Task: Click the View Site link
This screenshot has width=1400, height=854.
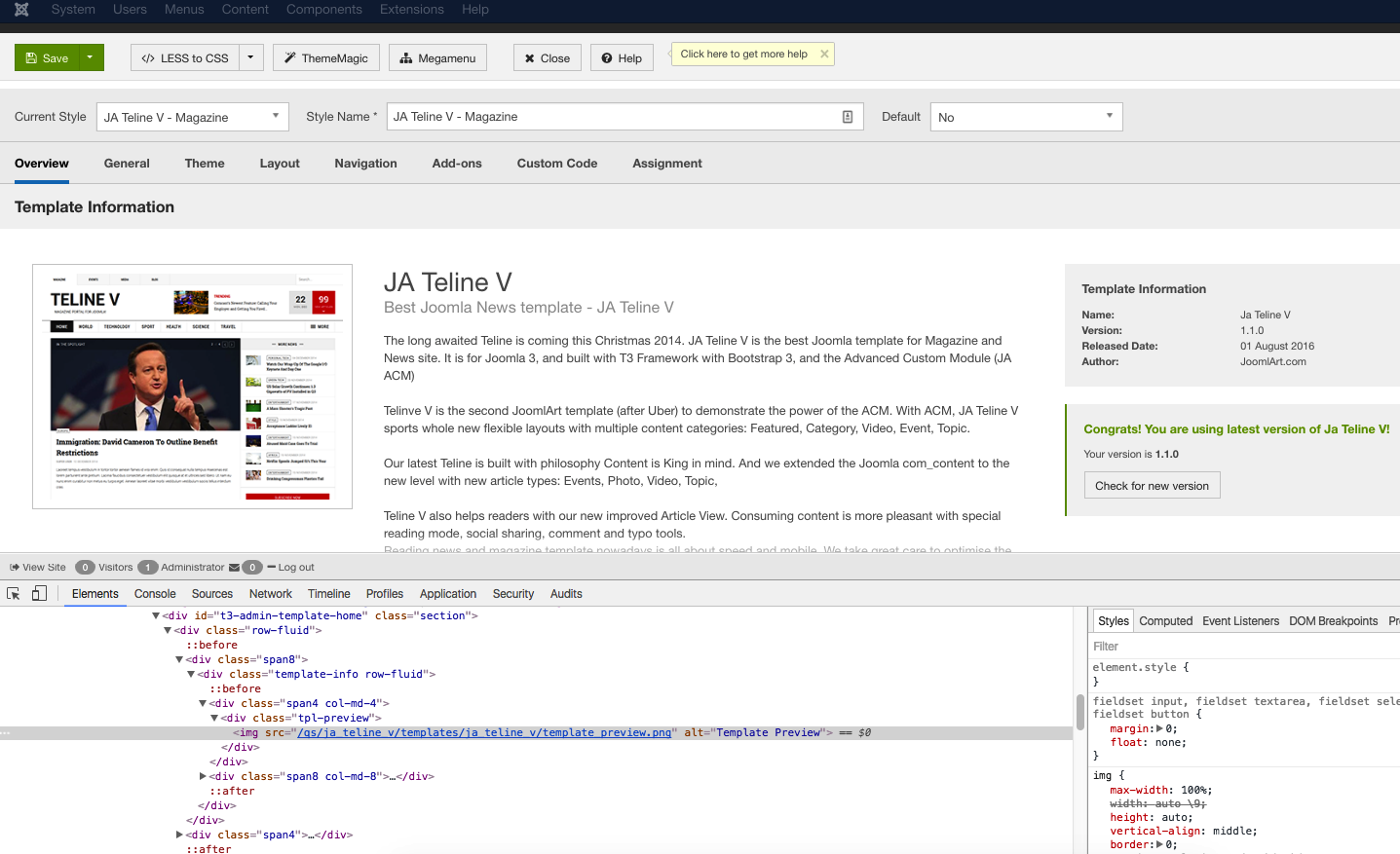Action: (38, 568)
